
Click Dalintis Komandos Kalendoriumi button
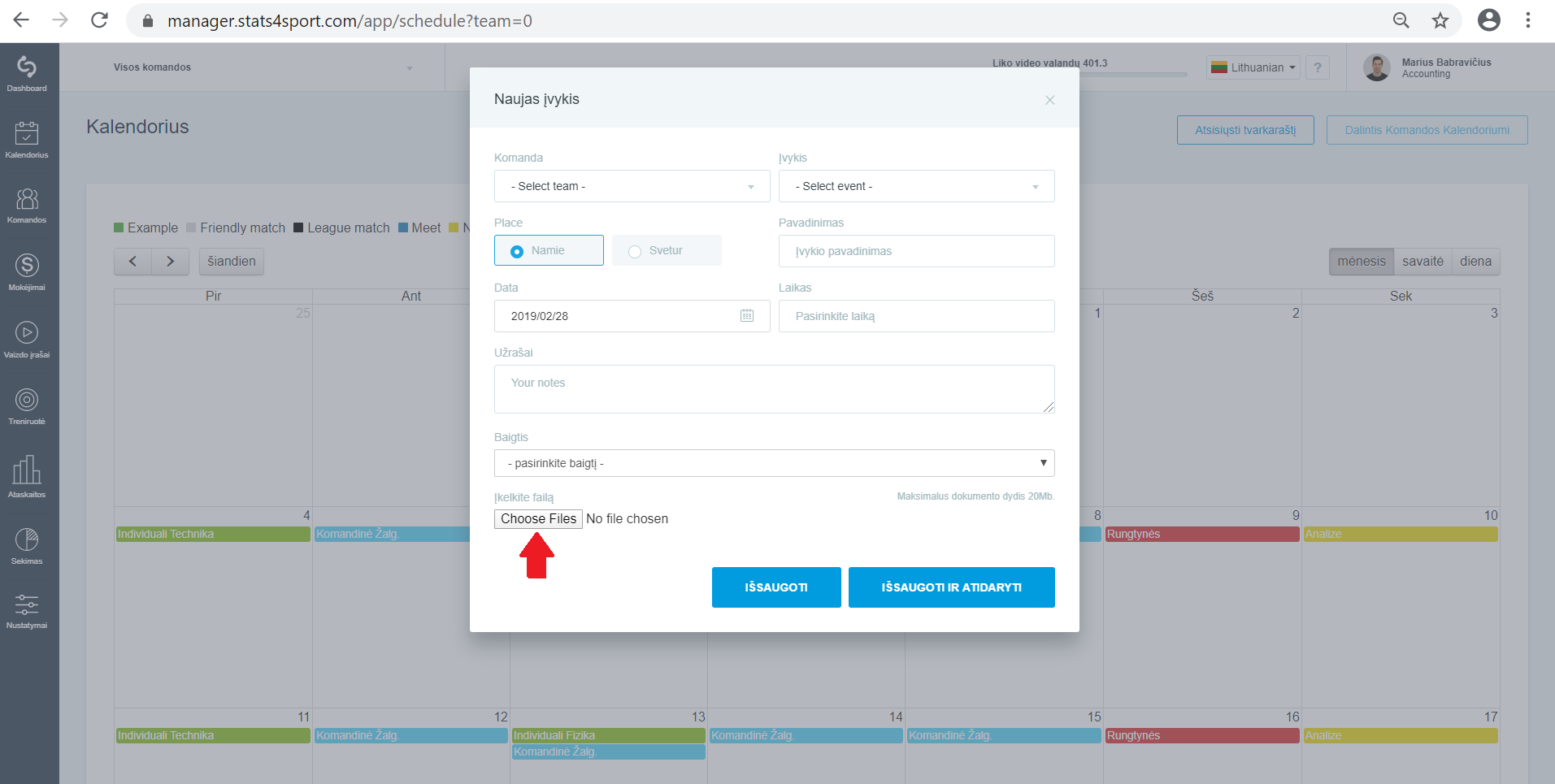pyautogui.click(x=1427, y=130)
